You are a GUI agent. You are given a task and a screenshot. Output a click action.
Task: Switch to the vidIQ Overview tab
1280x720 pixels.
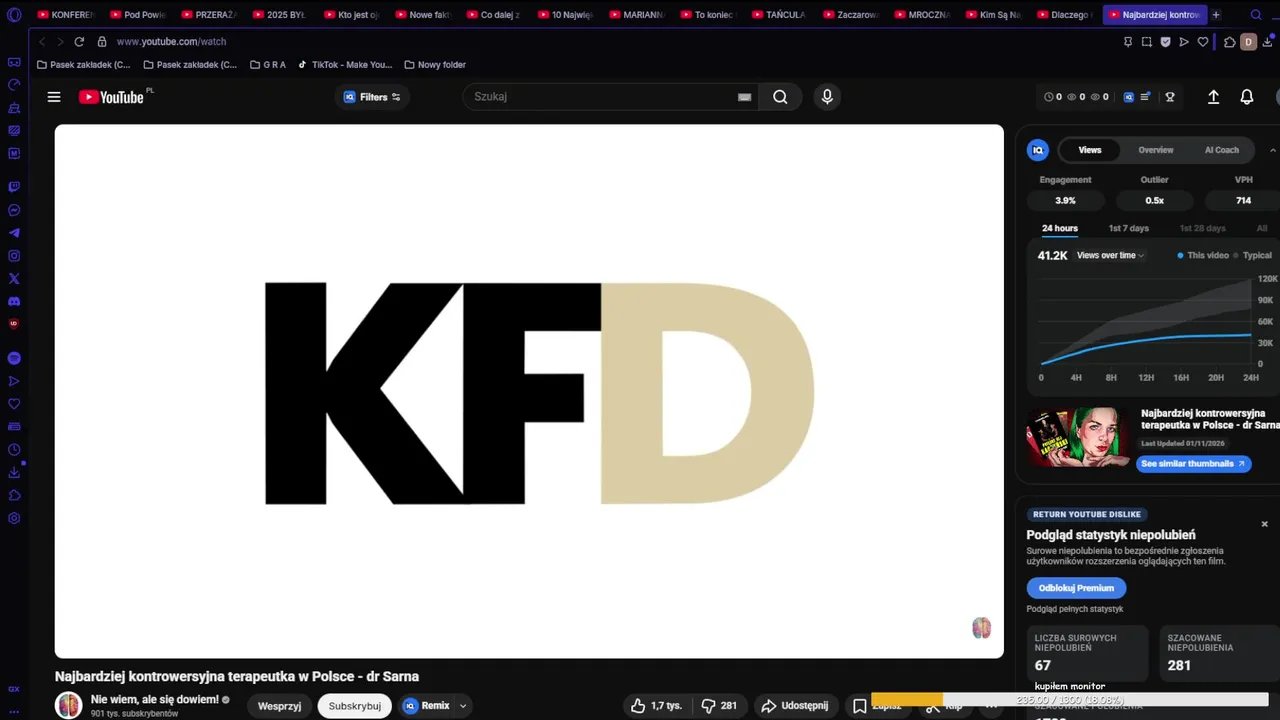1155,150
